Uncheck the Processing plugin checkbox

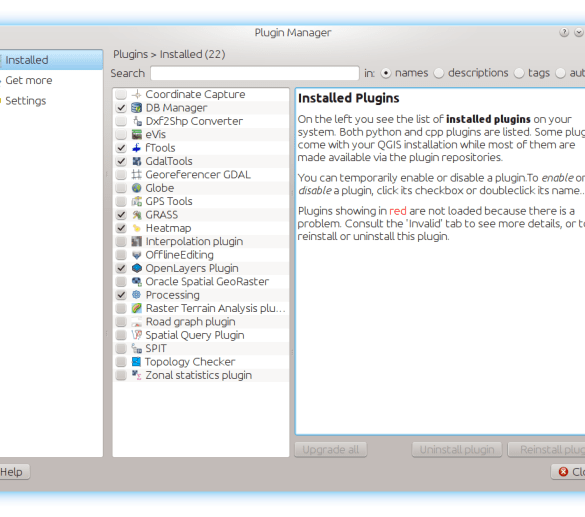[x=121, y=295]
